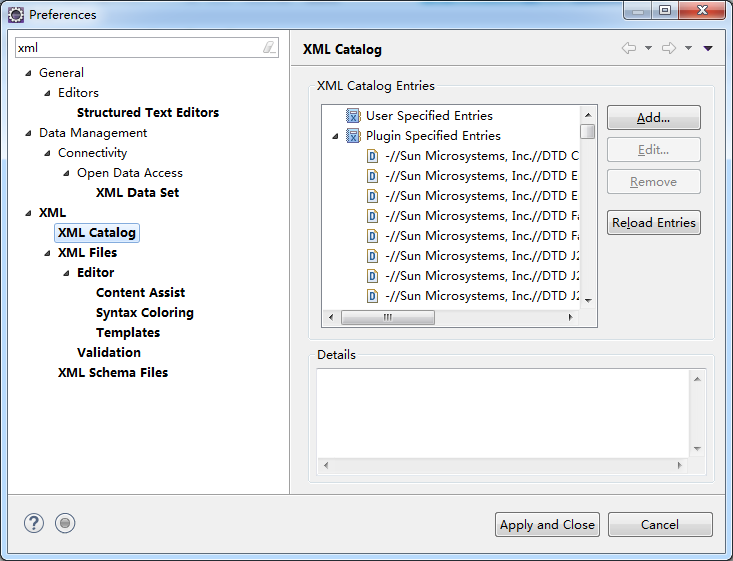This screenshot has height=561, width=733.
Task: Click the Add... button
Action: click(654, 117)
